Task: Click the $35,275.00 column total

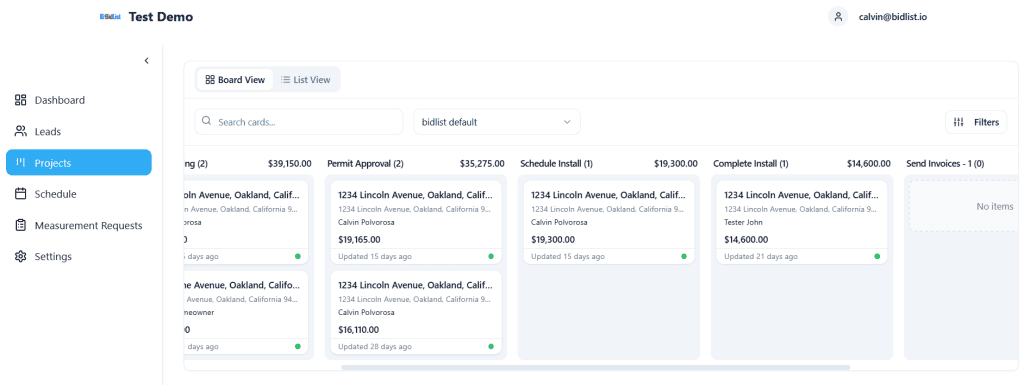Action: 482,163
